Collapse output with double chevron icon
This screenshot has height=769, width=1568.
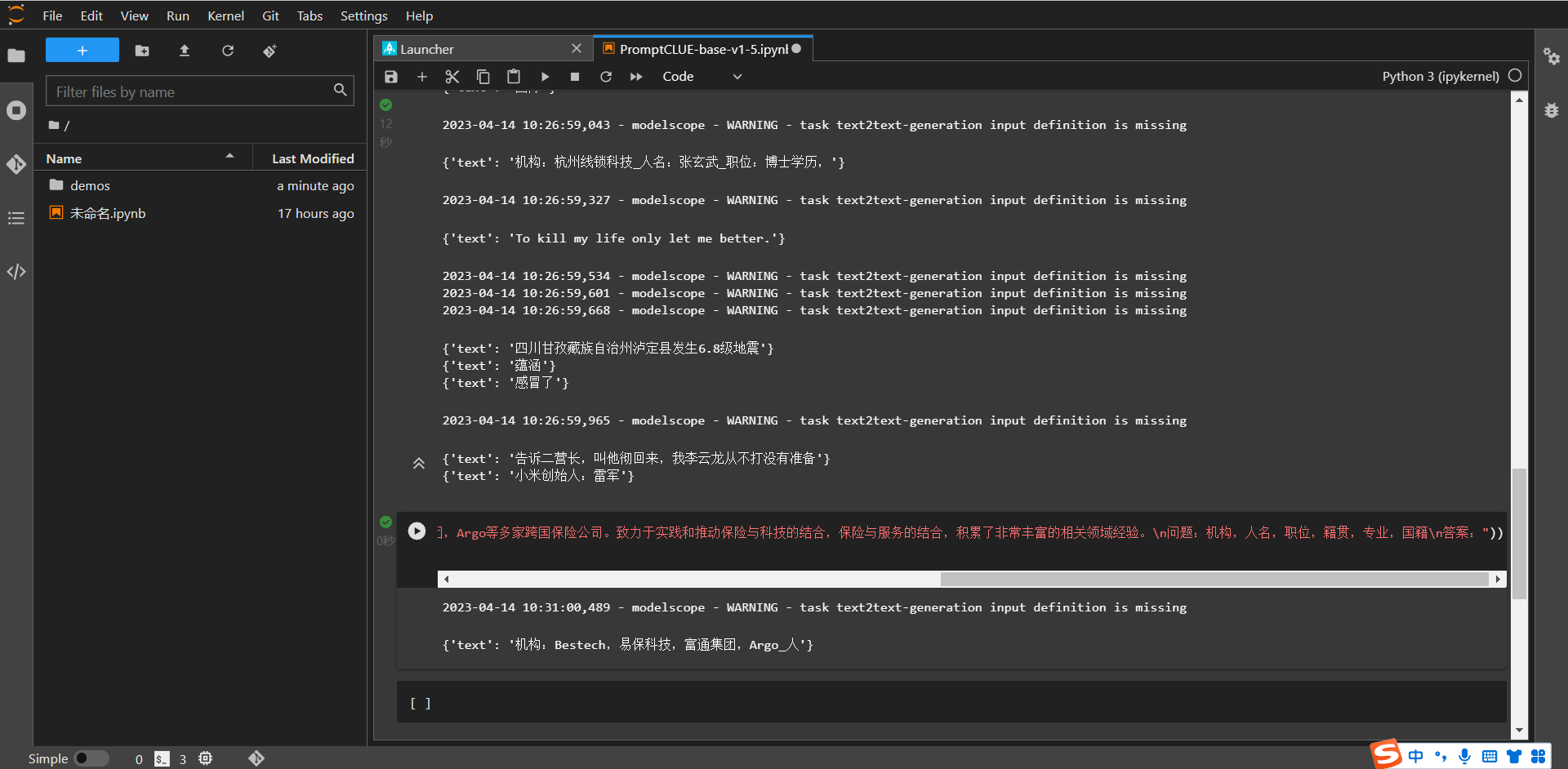418,463
